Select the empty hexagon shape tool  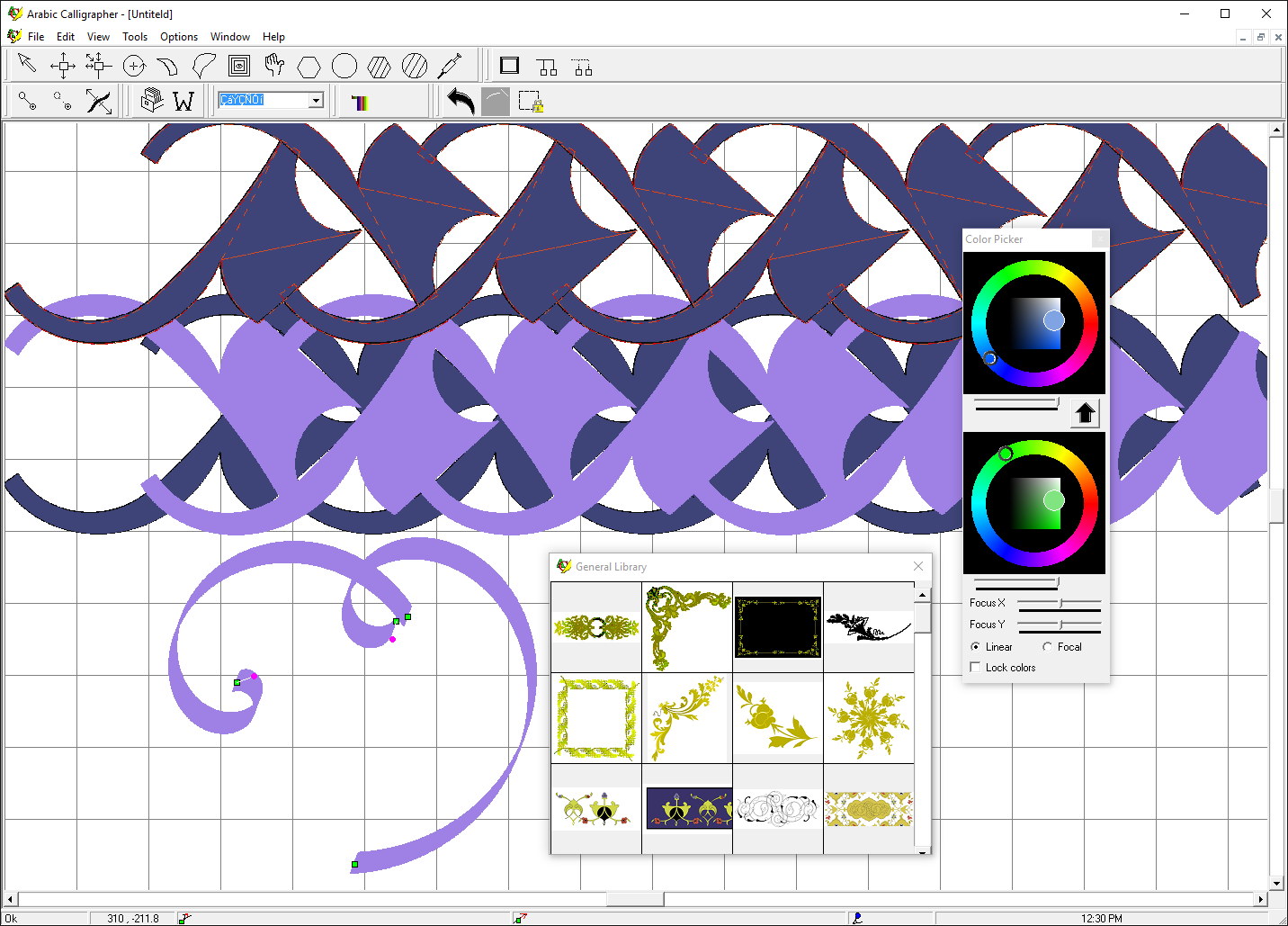pos(309,66)
